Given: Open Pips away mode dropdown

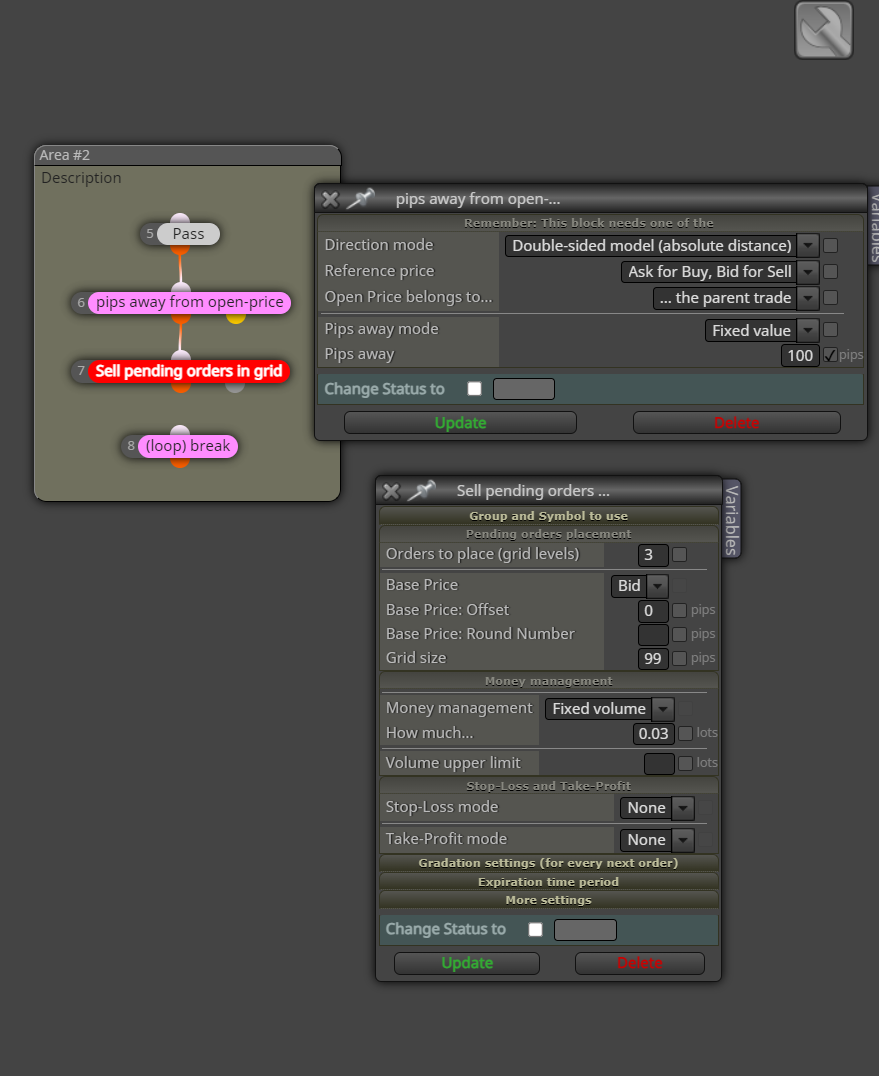Looking at the screenshot, I should (808, 331).
